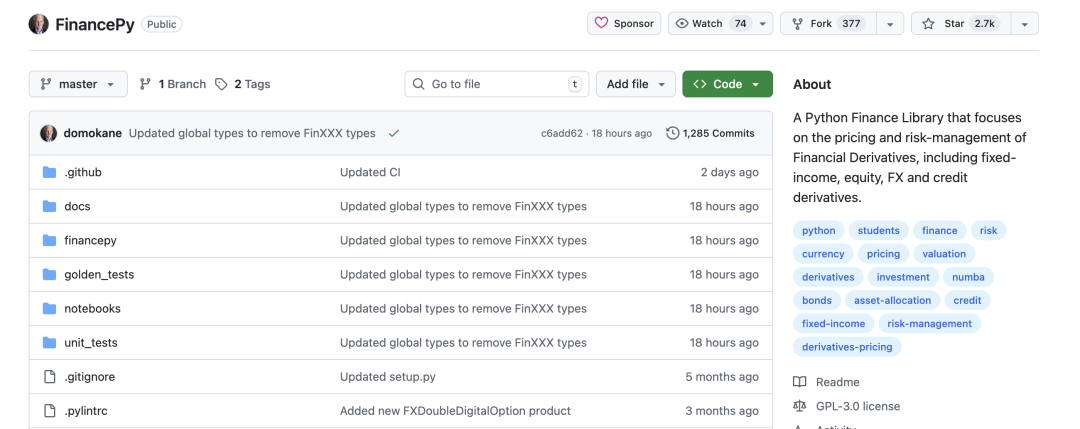Open the golden_tests folder

tap(99, 274)
